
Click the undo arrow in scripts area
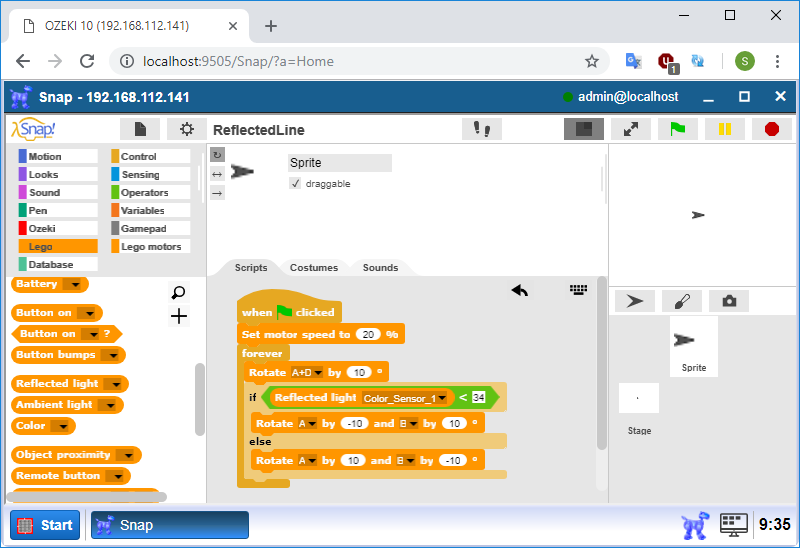point(520,290)
